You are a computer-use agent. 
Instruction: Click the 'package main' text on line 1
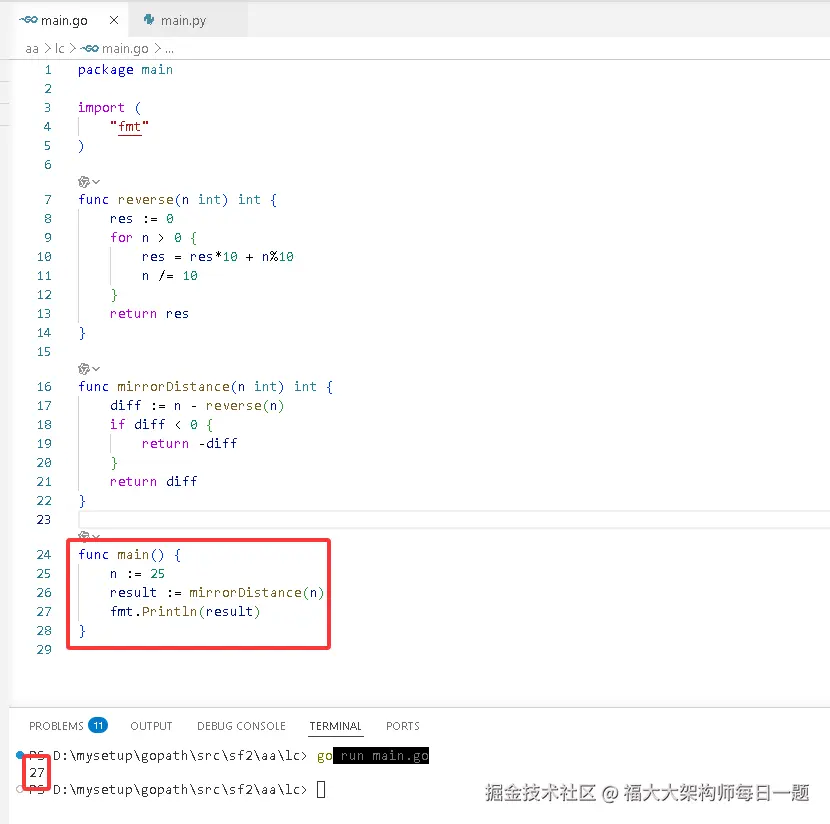click(125, 70)
